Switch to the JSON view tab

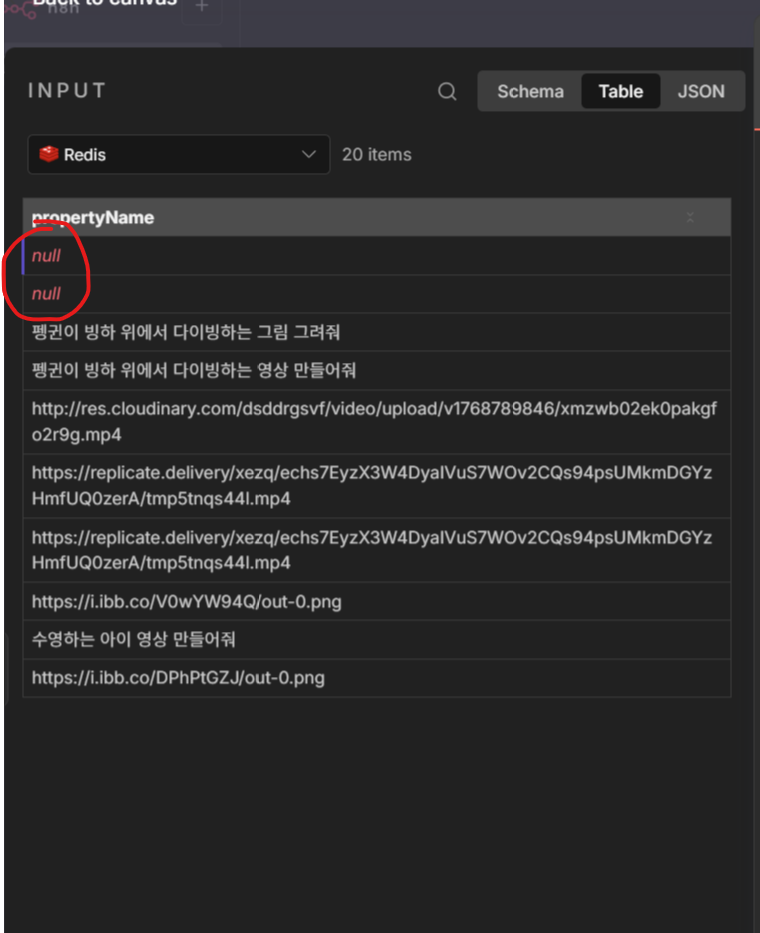click(x=701, y=91)
